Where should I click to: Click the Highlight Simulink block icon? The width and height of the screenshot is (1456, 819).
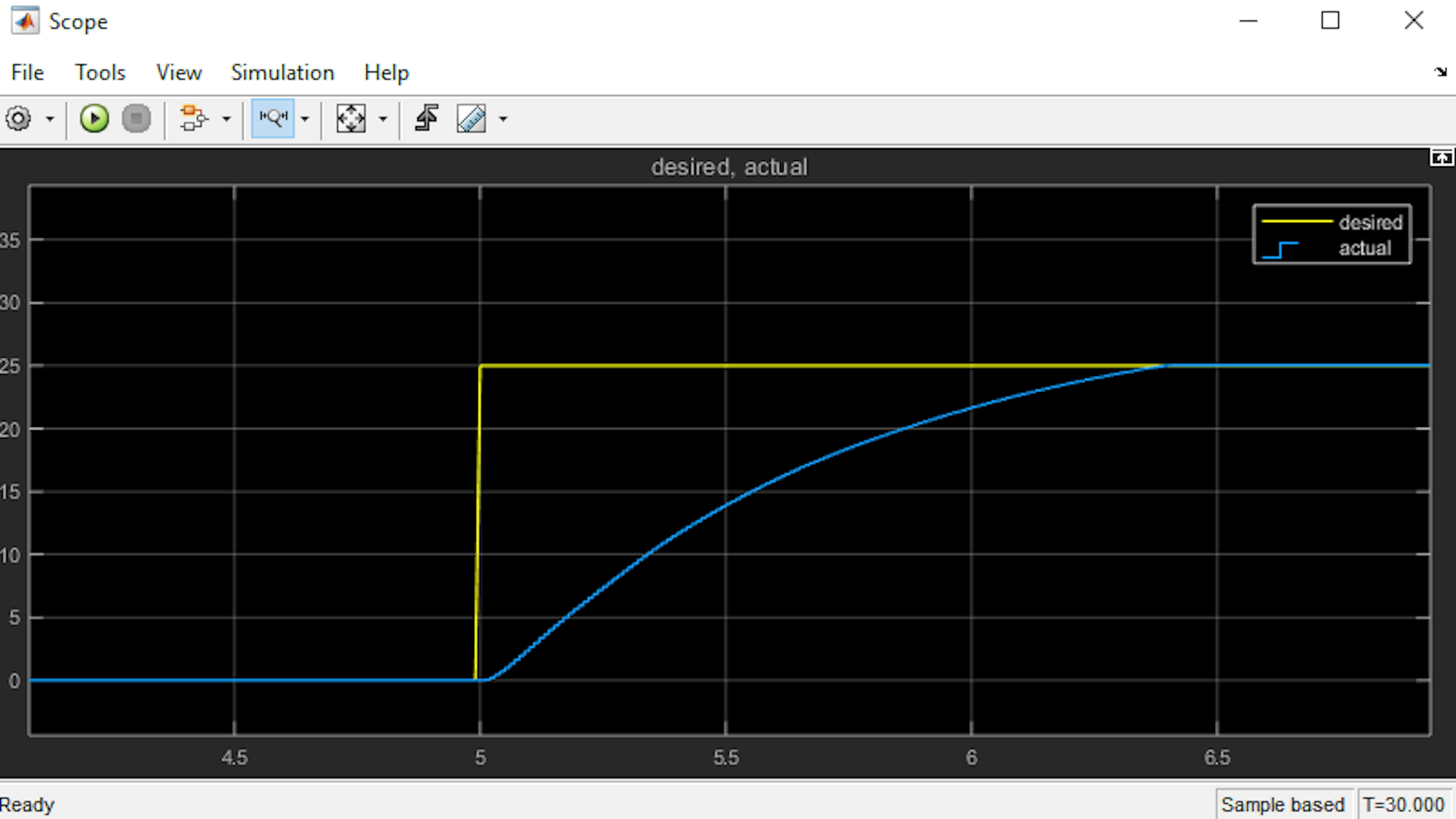coord(194,119)
